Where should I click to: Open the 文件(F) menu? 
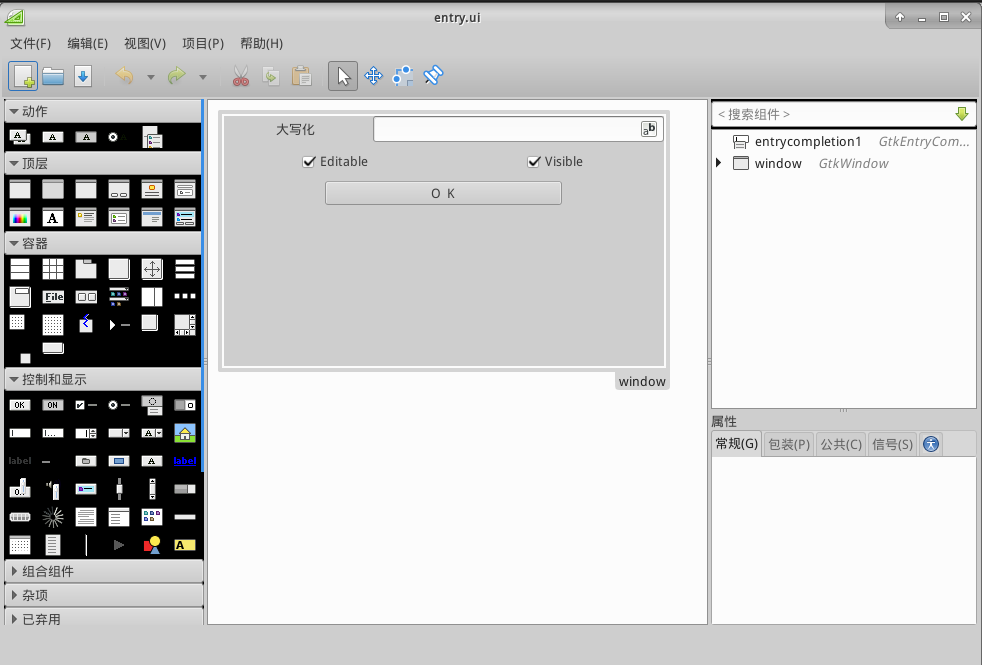[x=31, y=43]
